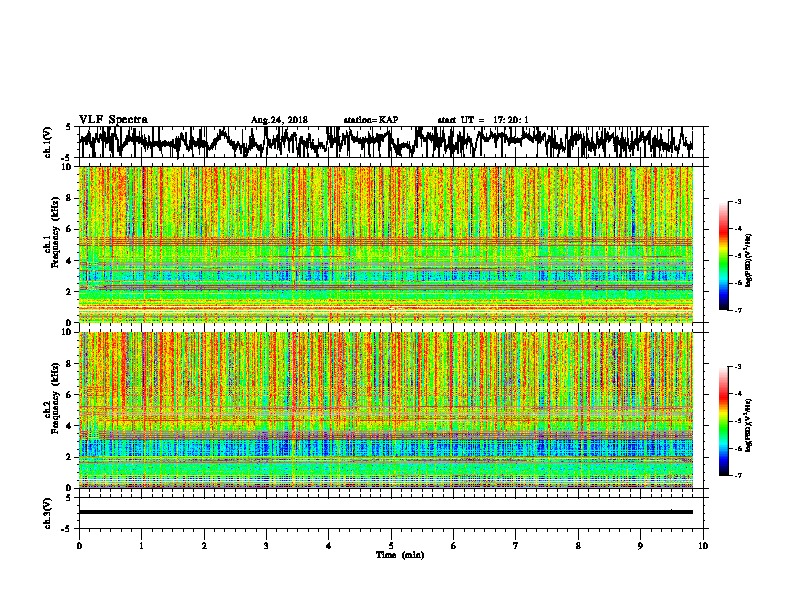Click the flat ch.3 voltage trace line
The image size is (792, 612).
[386, 512]
